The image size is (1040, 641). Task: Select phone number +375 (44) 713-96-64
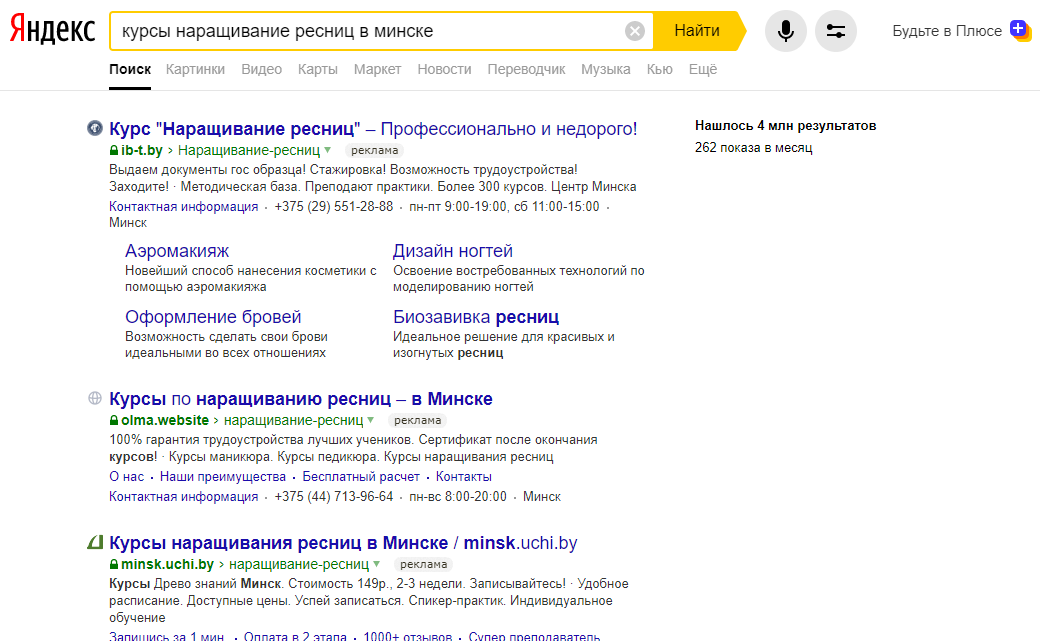point(334,496)
